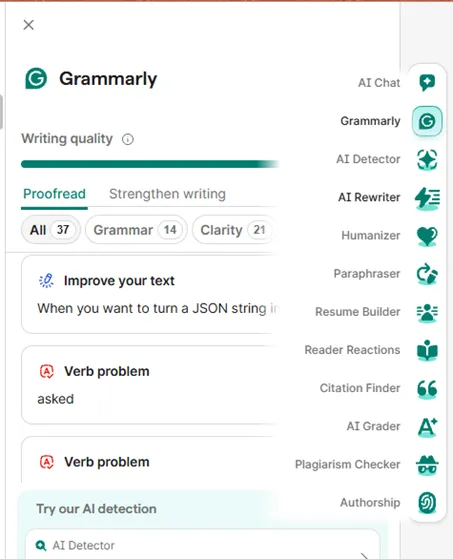Filter suggestions by Clarity 21

tap(233, 230)
